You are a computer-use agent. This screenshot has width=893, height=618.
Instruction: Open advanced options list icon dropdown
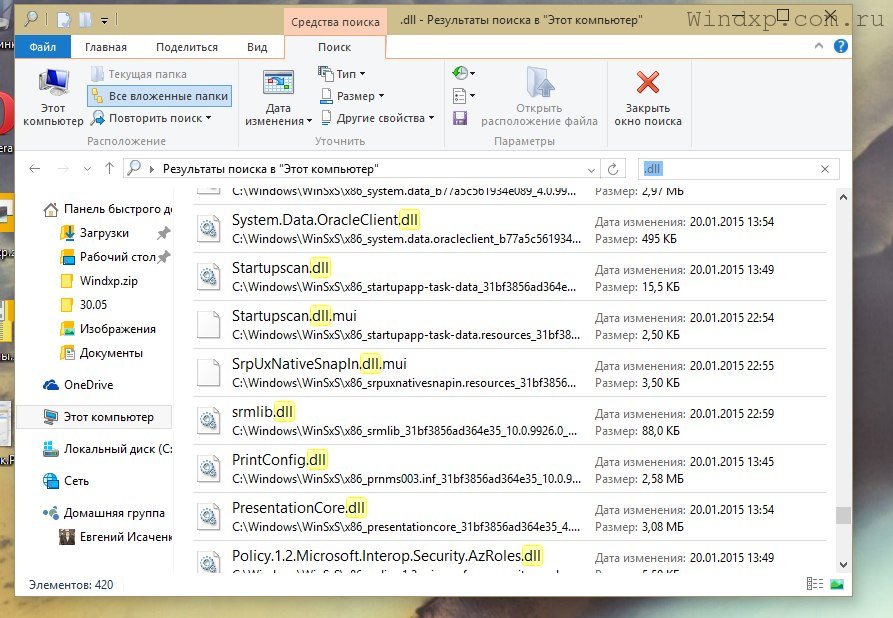(463, 95)
